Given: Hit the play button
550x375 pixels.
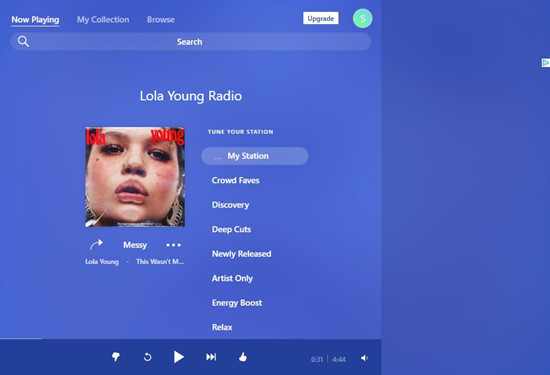Looking at the screenshot, I should pyautogui.click(x=179, y=357).
